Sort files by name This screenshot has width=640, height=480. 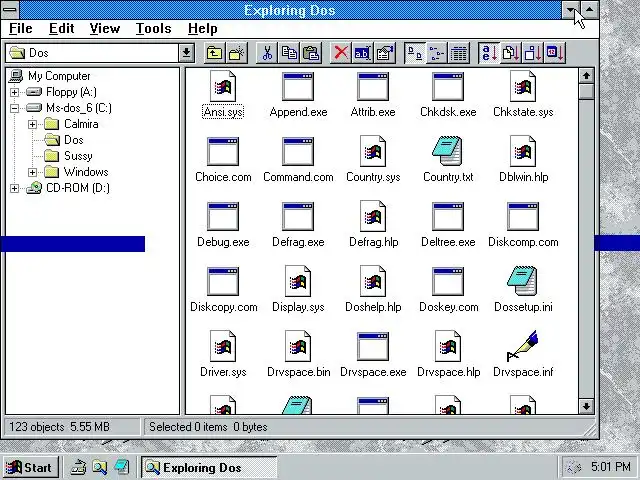click(x=489, y=53)
